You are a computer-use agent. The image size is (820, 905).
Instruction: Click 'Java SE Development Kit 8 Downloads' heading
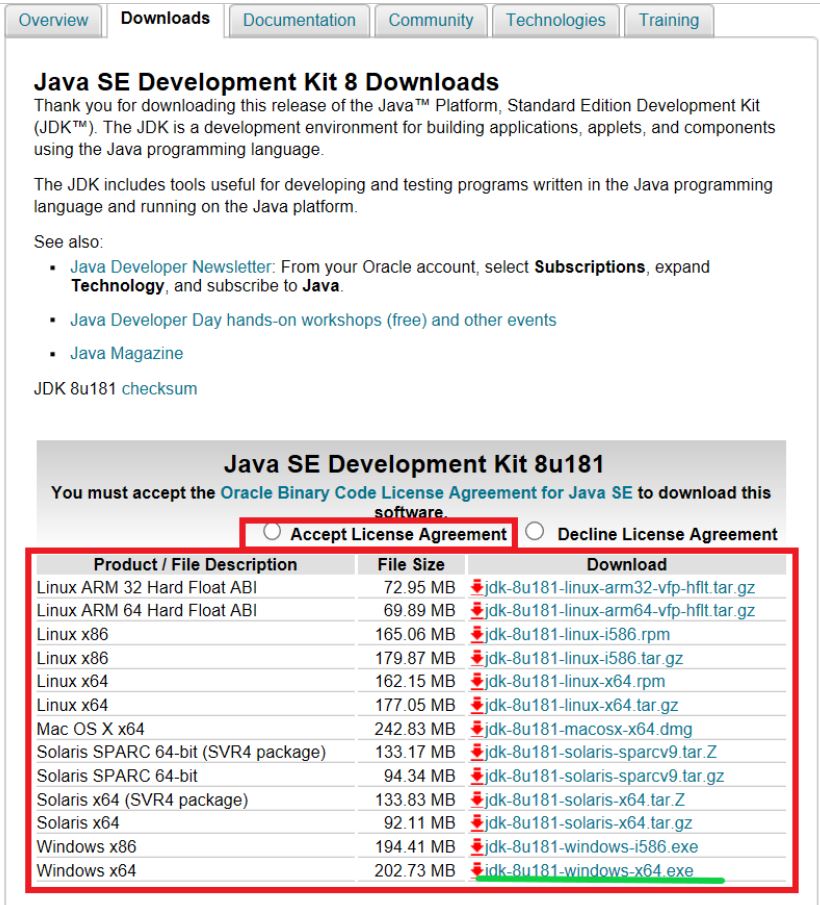(266, 82)
